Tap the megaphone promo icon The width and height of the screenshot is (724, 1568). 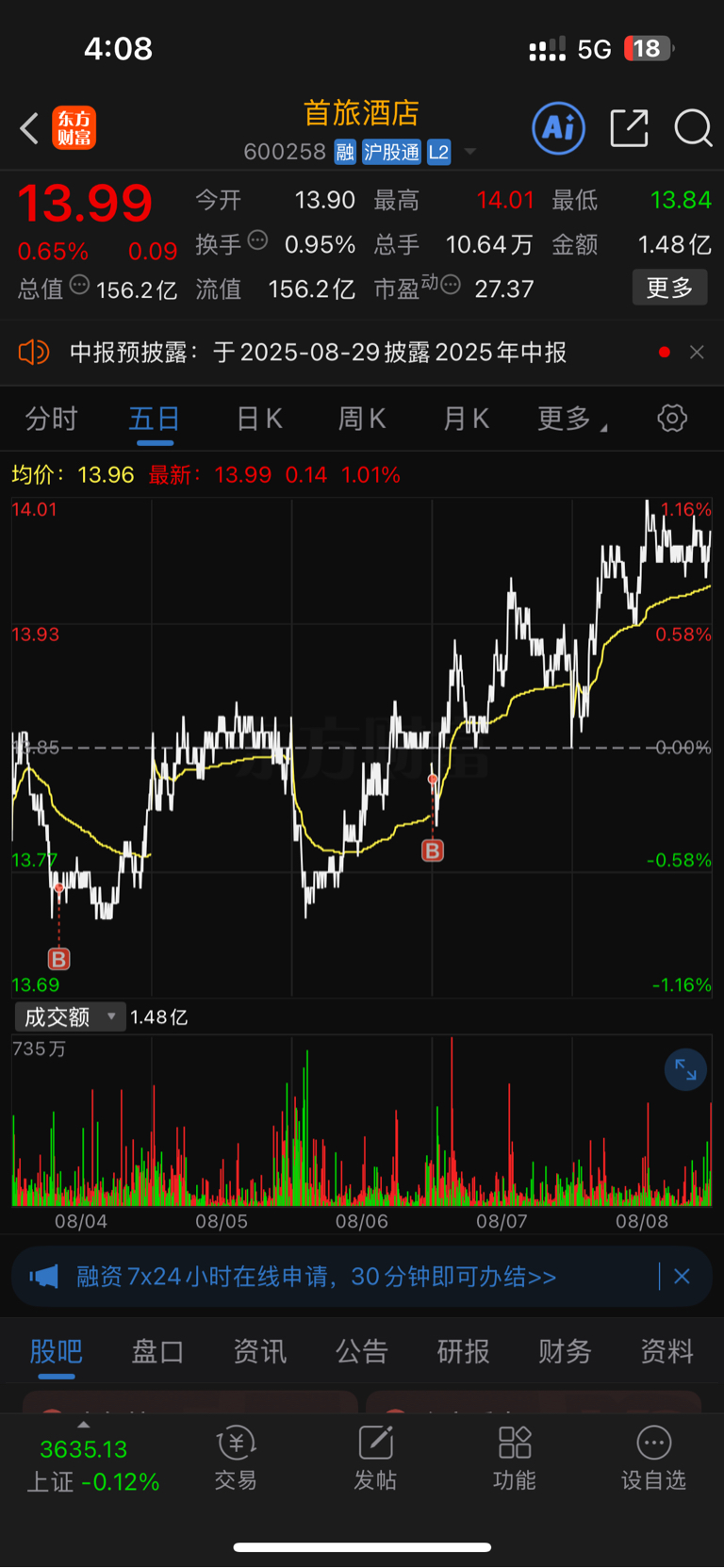43,1277
